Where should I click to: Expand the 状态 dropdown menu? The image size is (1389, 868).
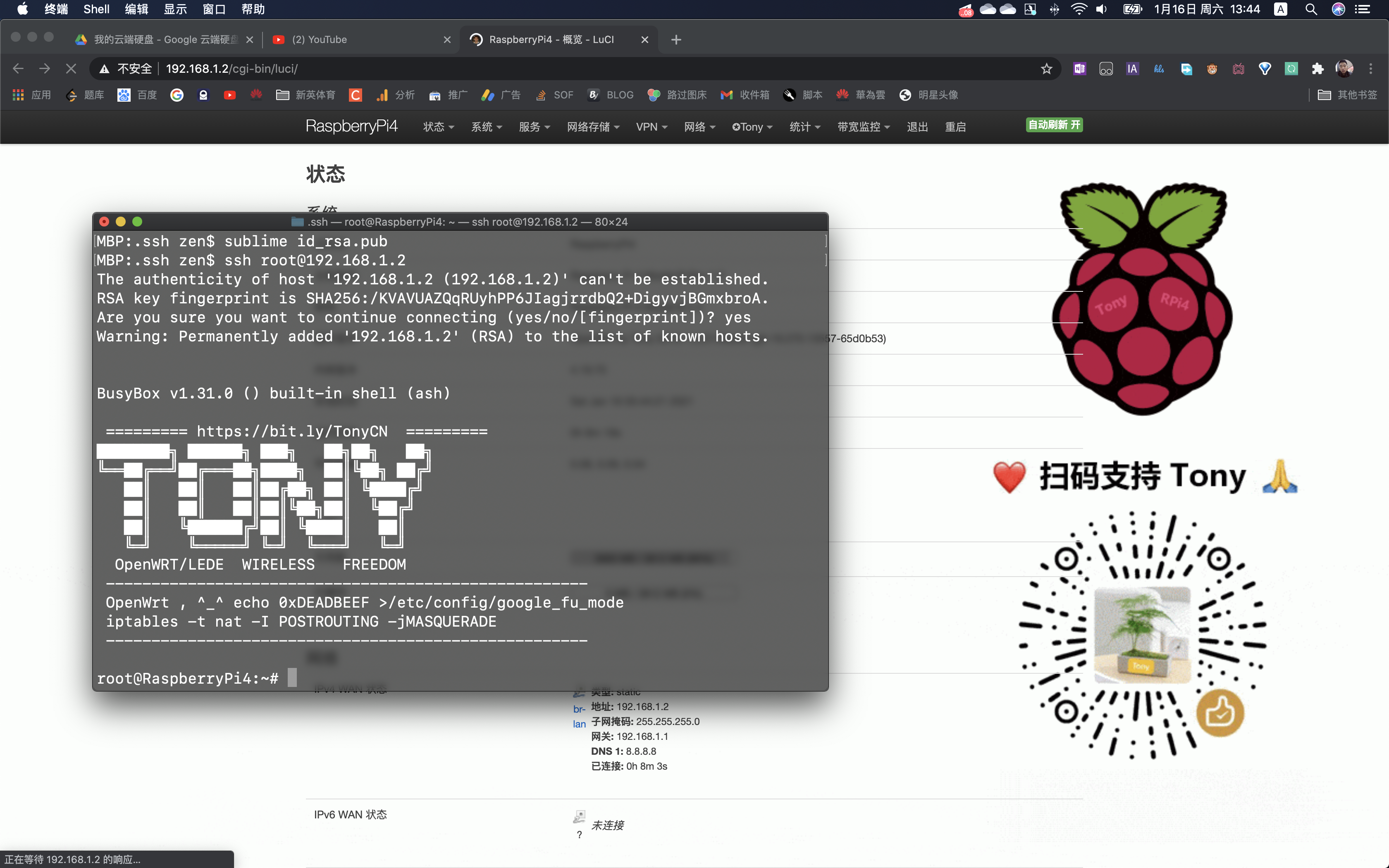[x=439, y=127]
